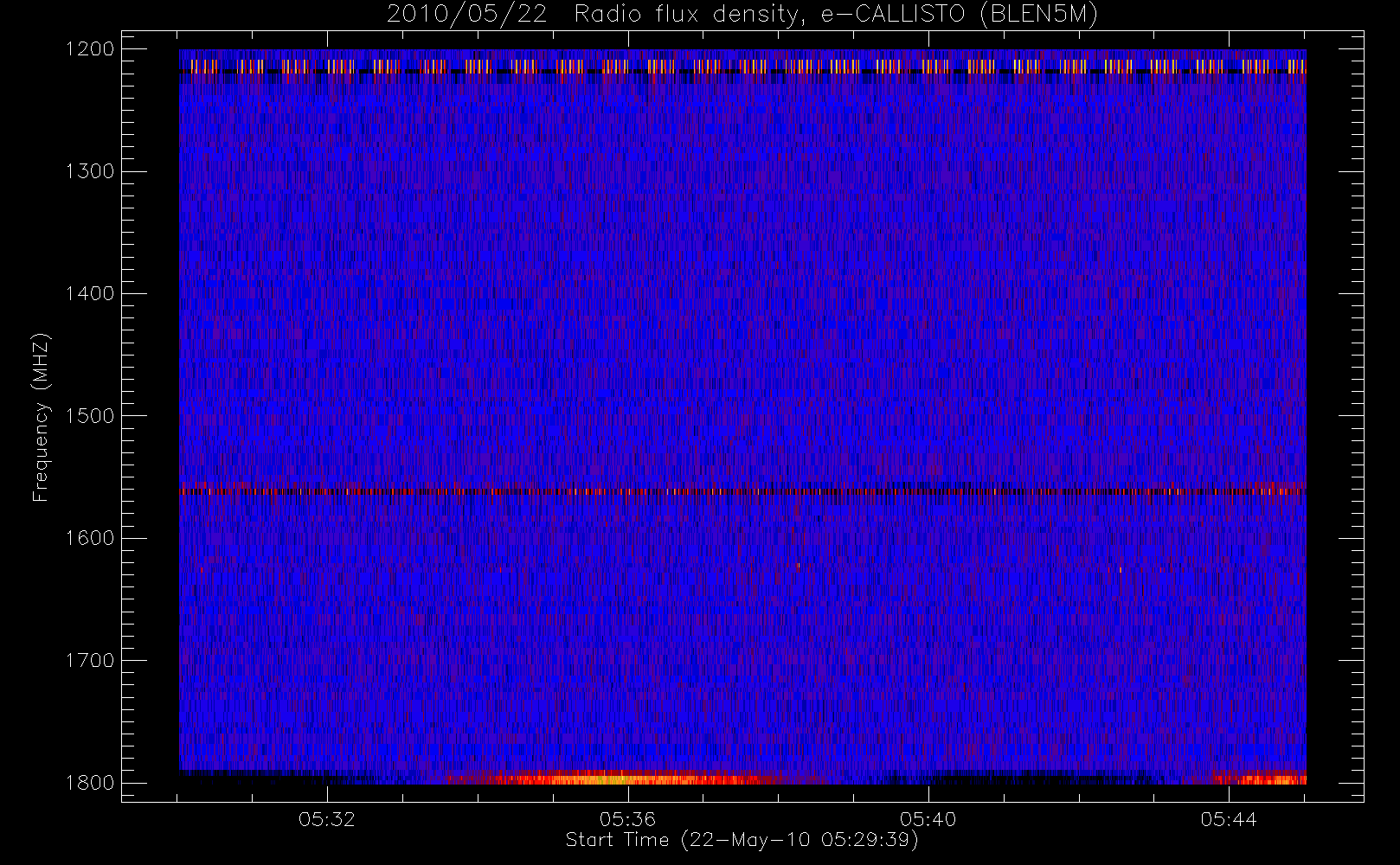Click the plot title "2010/05/22 Radio flux density, e-CALLISTO (BLEN5M)"
This screenshot has height=865, width=1400.
click(x=742, y=15)
